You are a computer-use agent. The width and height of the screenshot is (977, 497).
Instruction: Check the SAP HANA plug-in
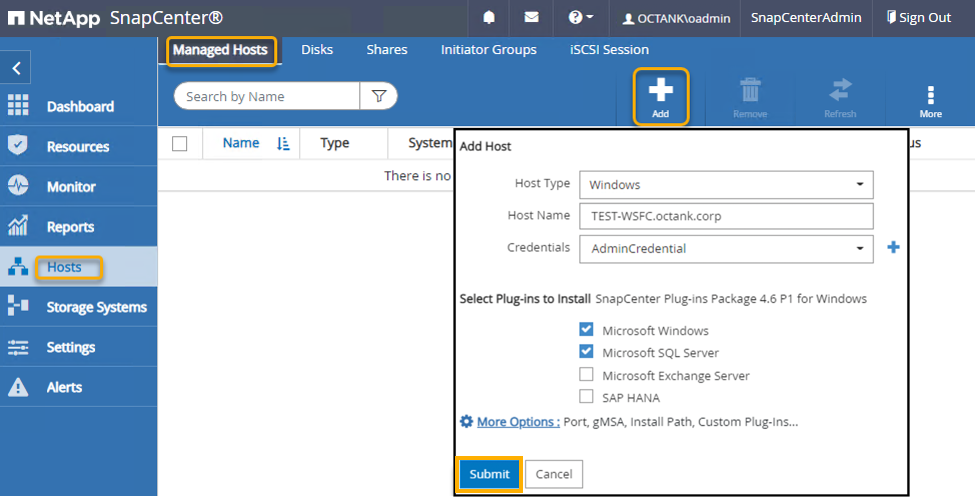586,397
